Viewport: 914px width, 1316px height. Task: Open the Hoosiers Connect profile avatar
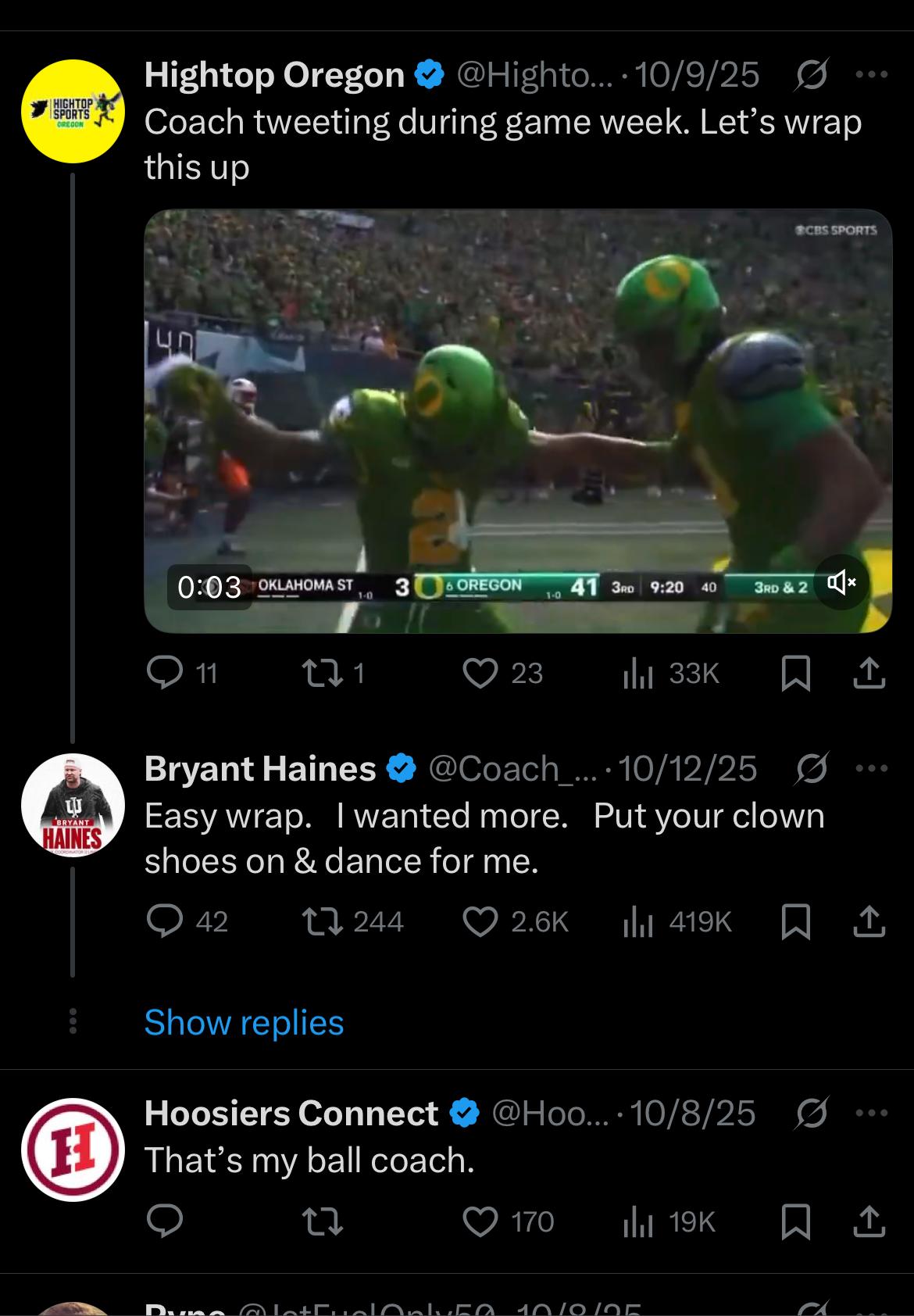73,1149
